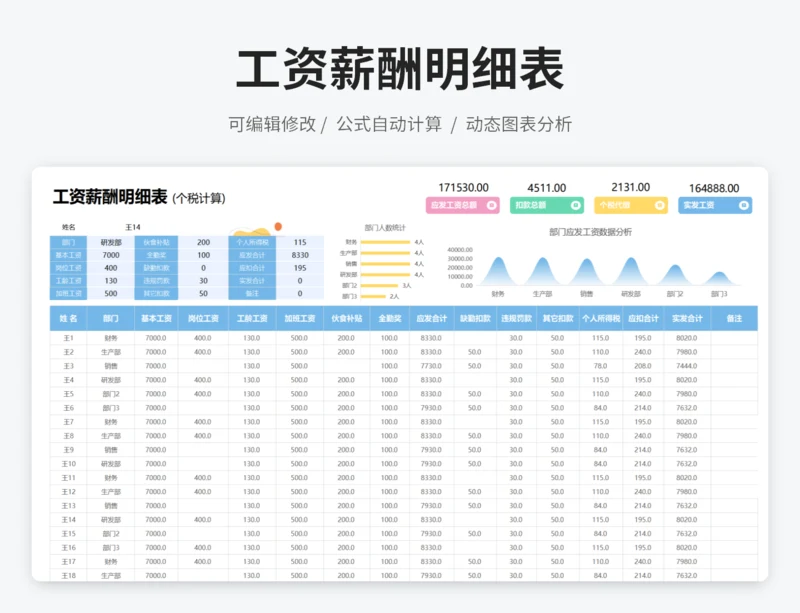Click the round icon on the yellow 个税代缴 card
Screen dimensions: 800x613
pyautogui.click(x=660, y=205)
